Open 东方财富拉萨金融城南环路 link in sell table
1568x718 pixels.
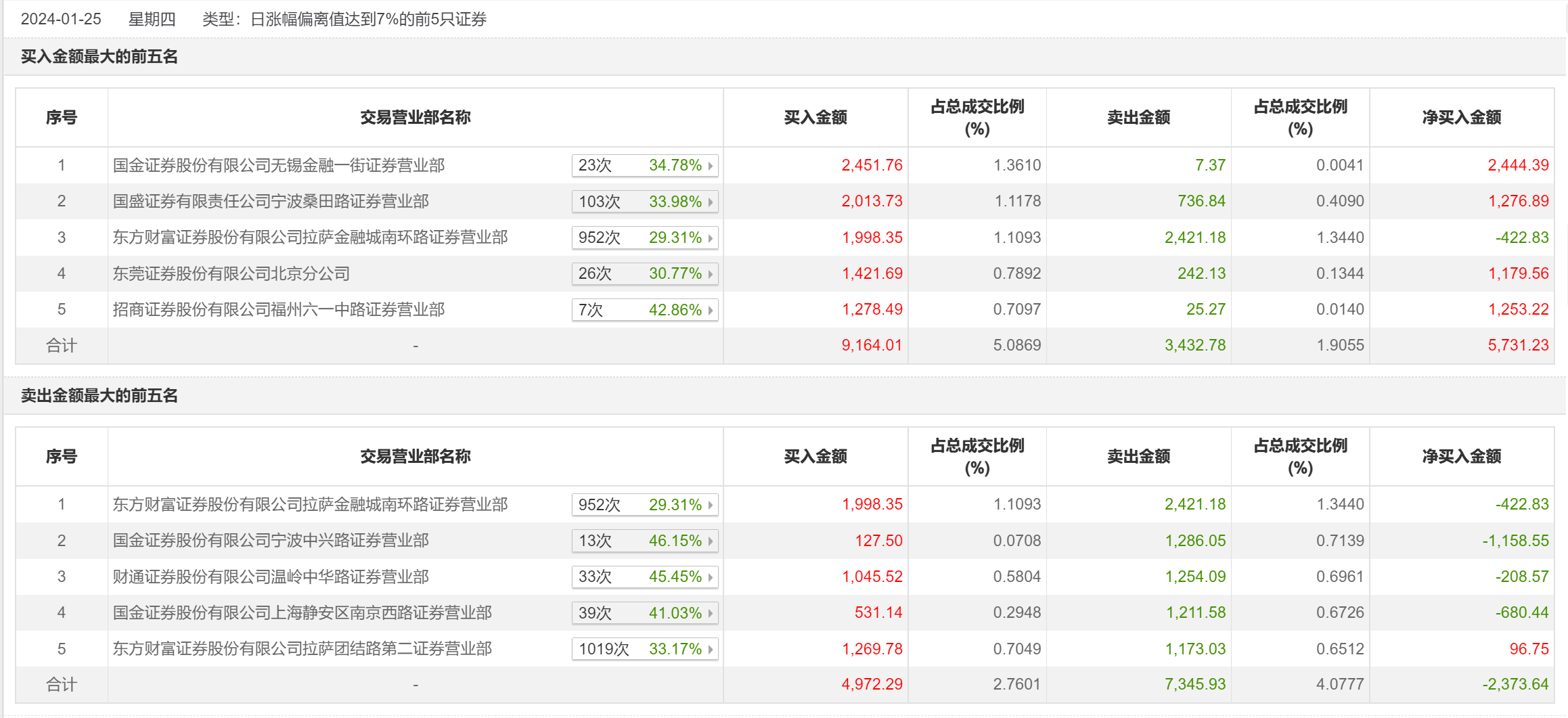pyautogui.click(x=310, y=505)
